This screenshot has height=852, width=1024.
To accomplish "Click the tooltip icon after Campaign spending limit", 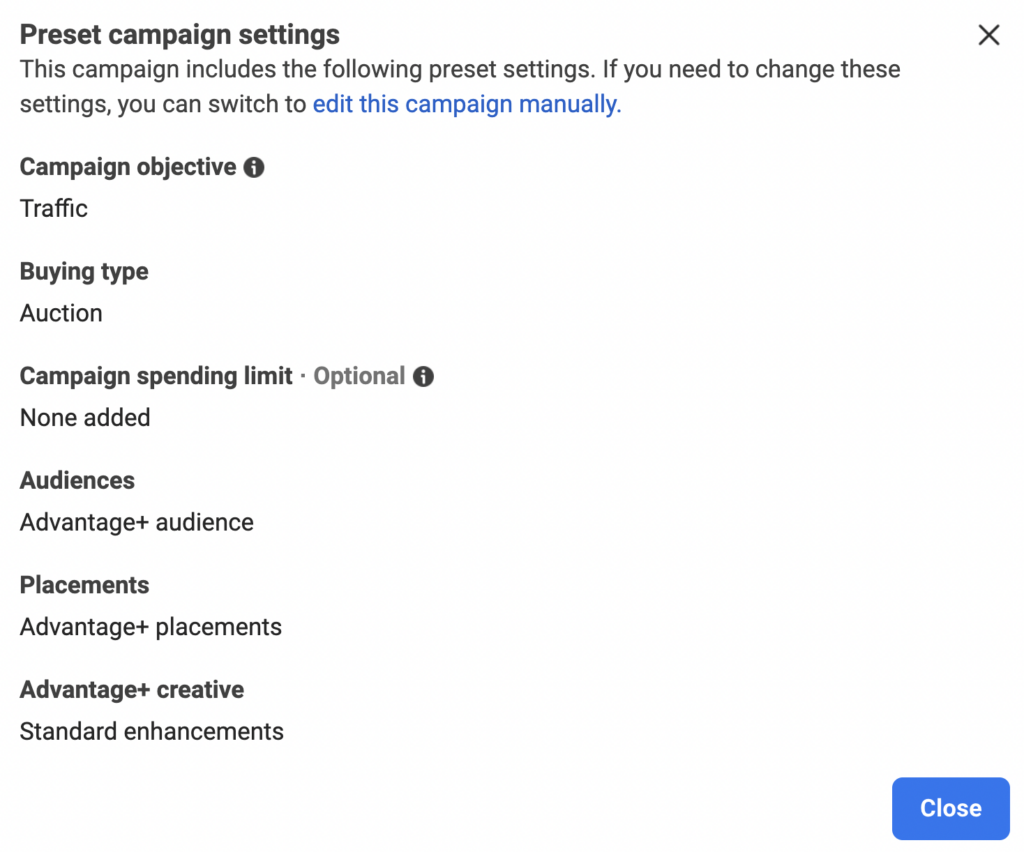I will (x=423, y=377).
